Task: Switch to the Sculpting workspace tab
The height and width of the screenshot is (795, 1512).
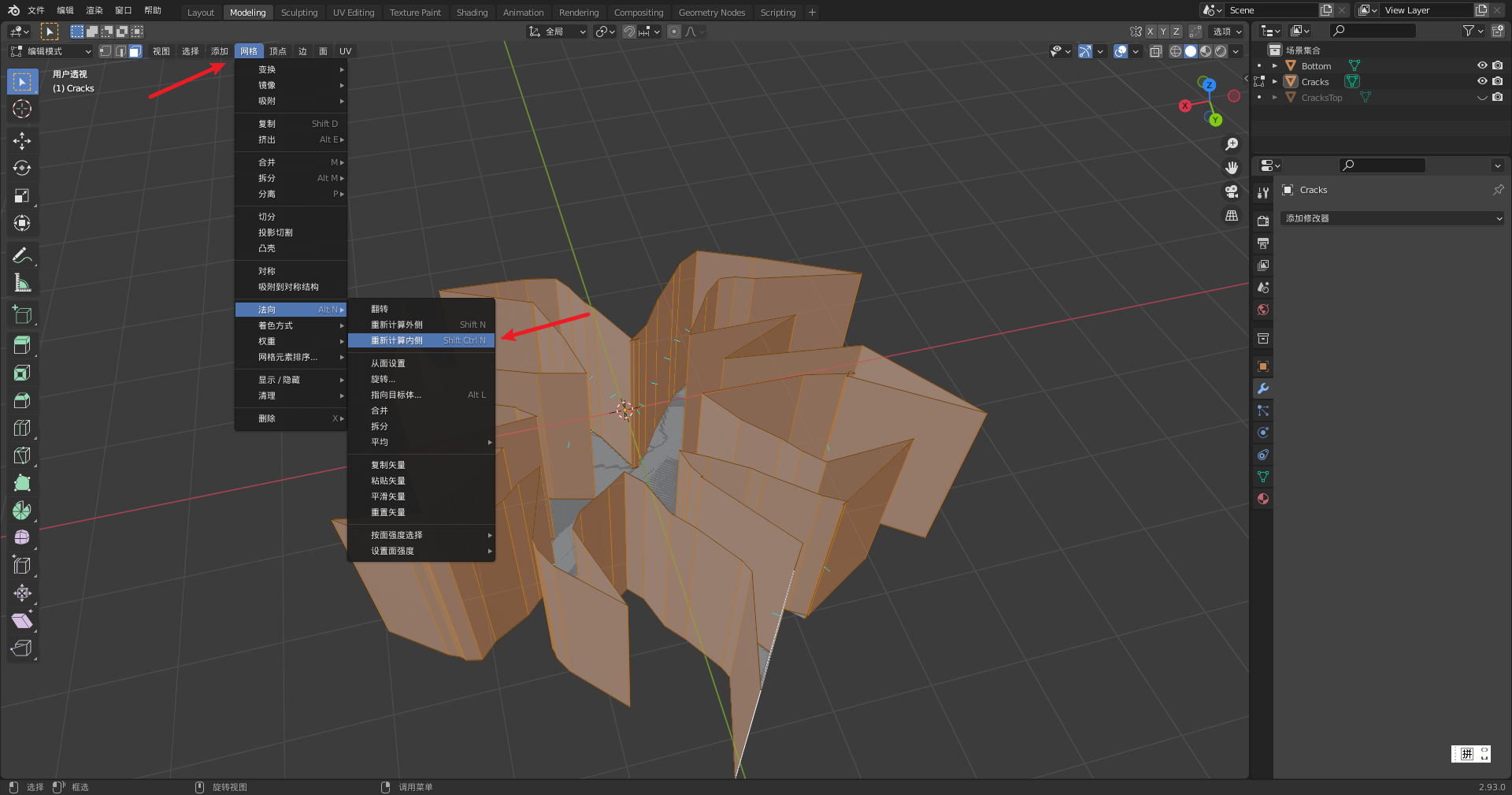Action: pyautogui.click(x=299, y=12)
